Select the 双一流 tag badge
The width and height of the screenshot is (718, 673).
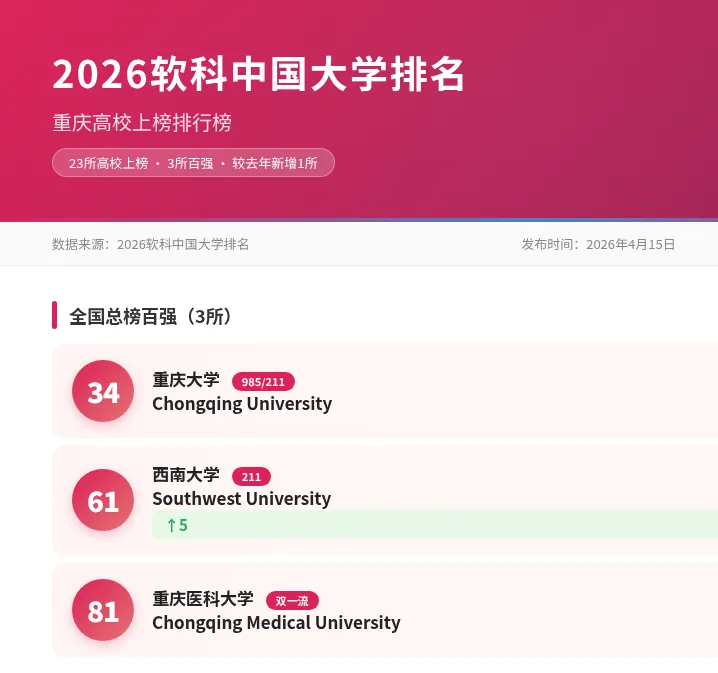tap(292, 601)
